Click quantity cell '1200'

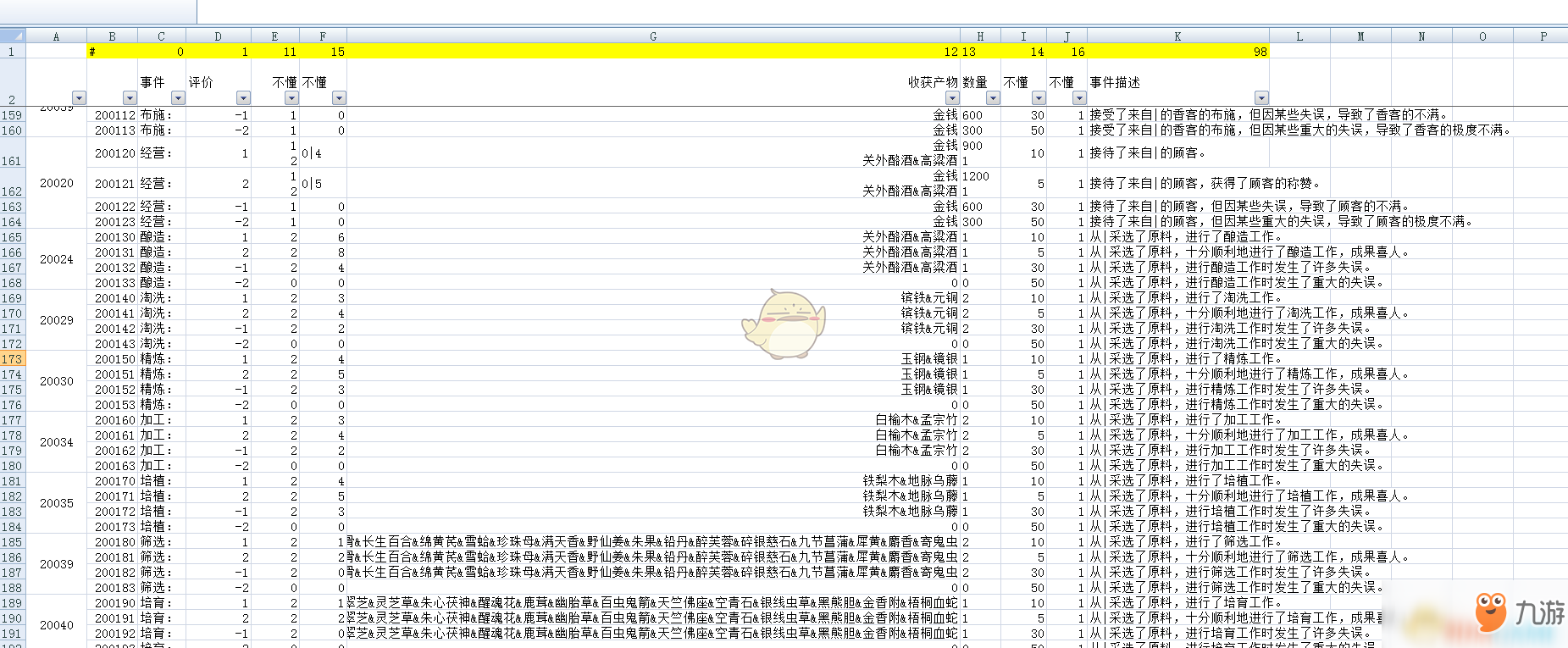(980, 184)
